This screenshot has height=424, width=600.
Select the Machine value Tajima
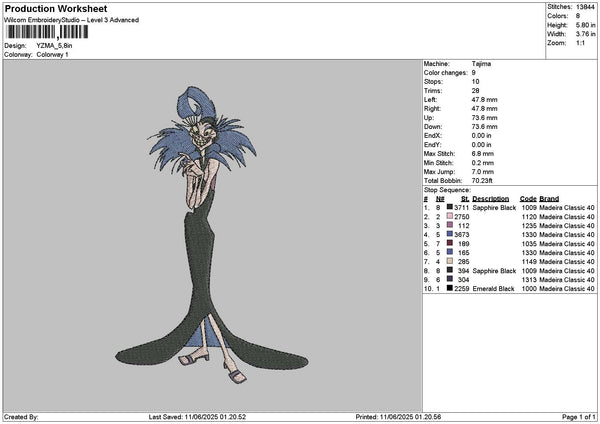click(x=481, y=63)
